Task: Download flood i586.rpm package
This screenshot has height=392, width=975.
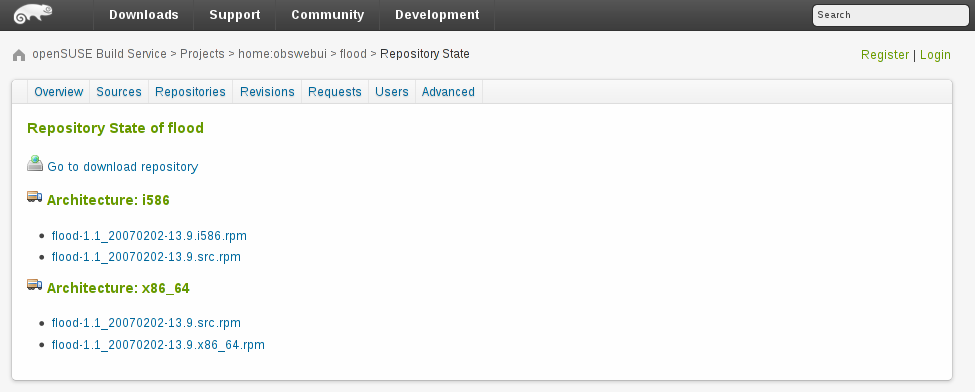Action: tap(149, 236)
